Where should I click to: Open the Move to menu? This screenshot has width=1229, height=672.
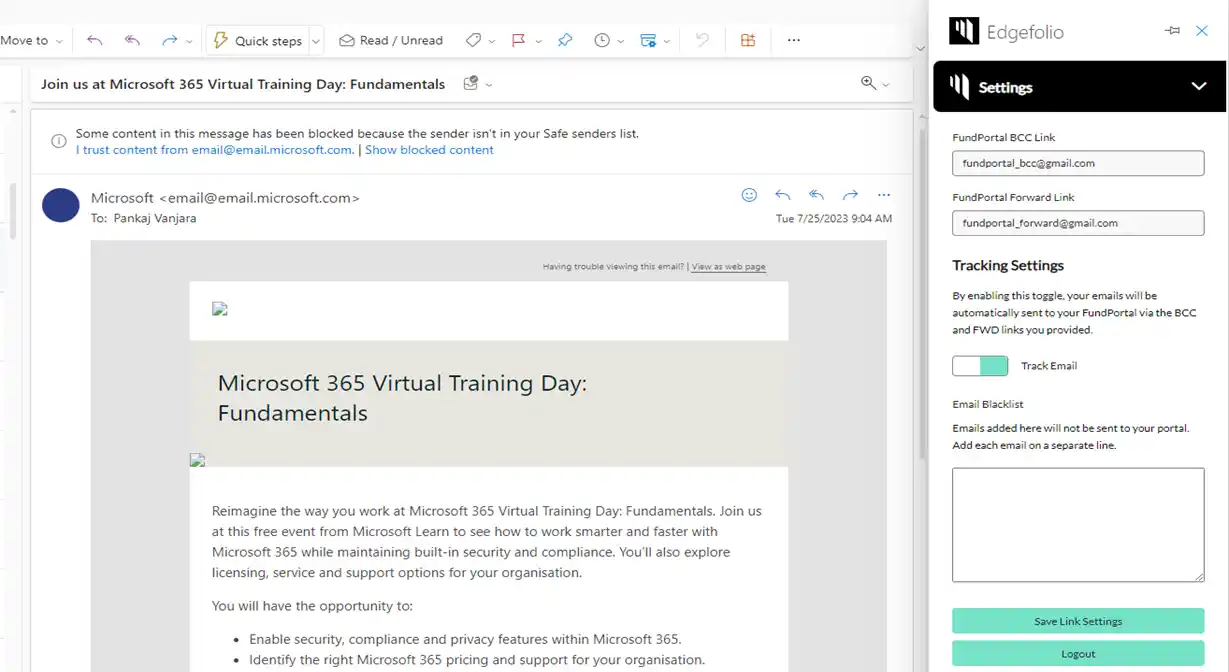31,40
